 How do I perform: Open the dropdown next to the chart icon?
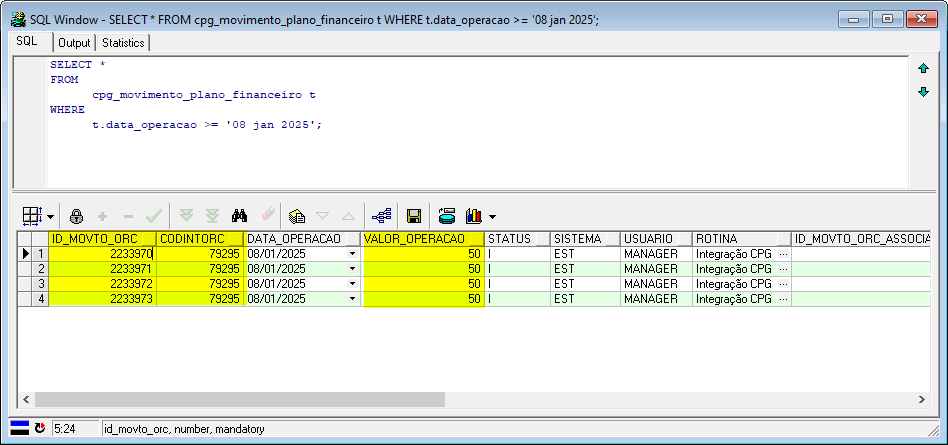coord(492,216)
